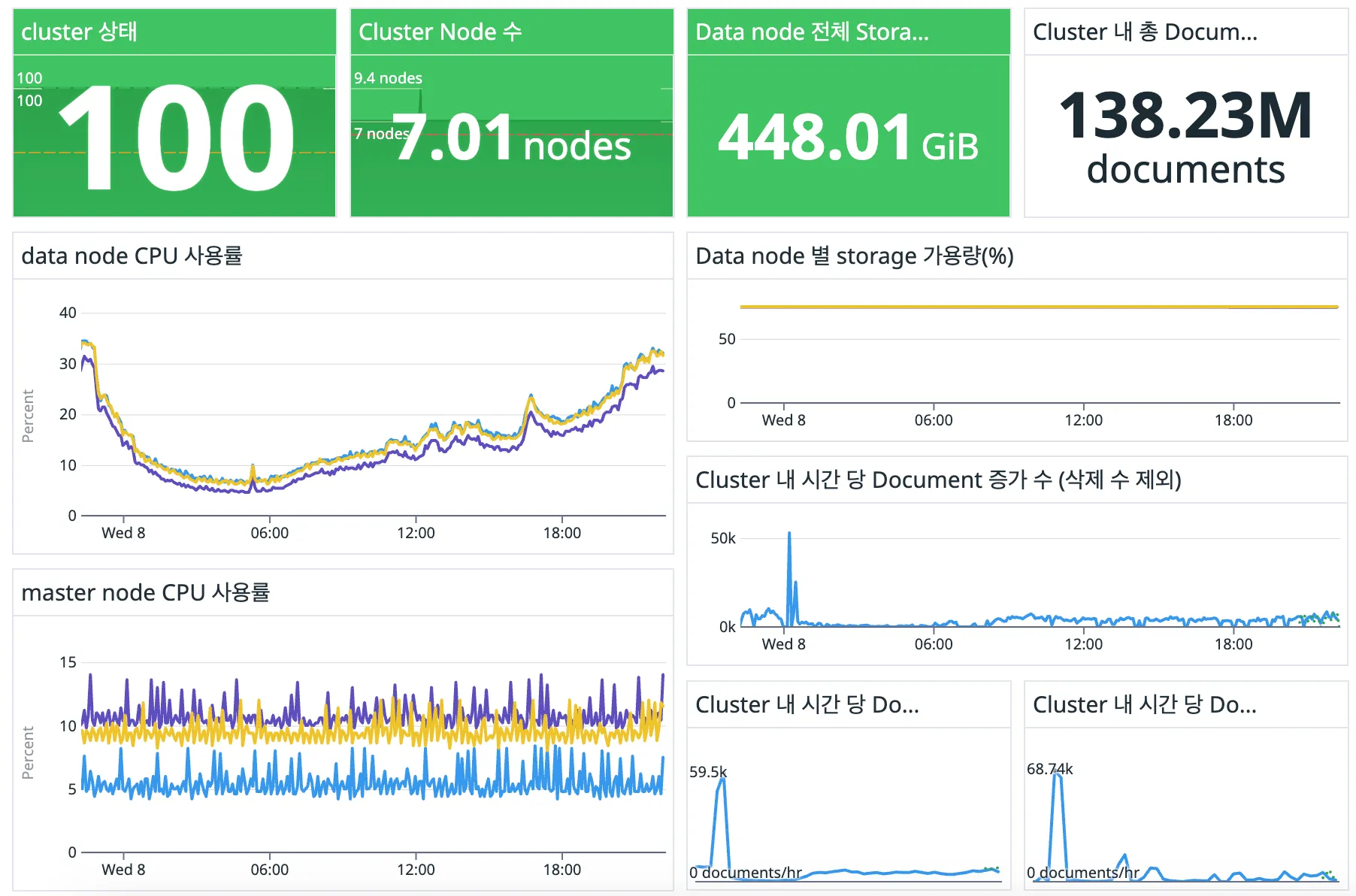1356x896 pixels.
Task: Open the "Data node 별 storage 가용량(%)" panel menu
Action: tap(854, 256)
